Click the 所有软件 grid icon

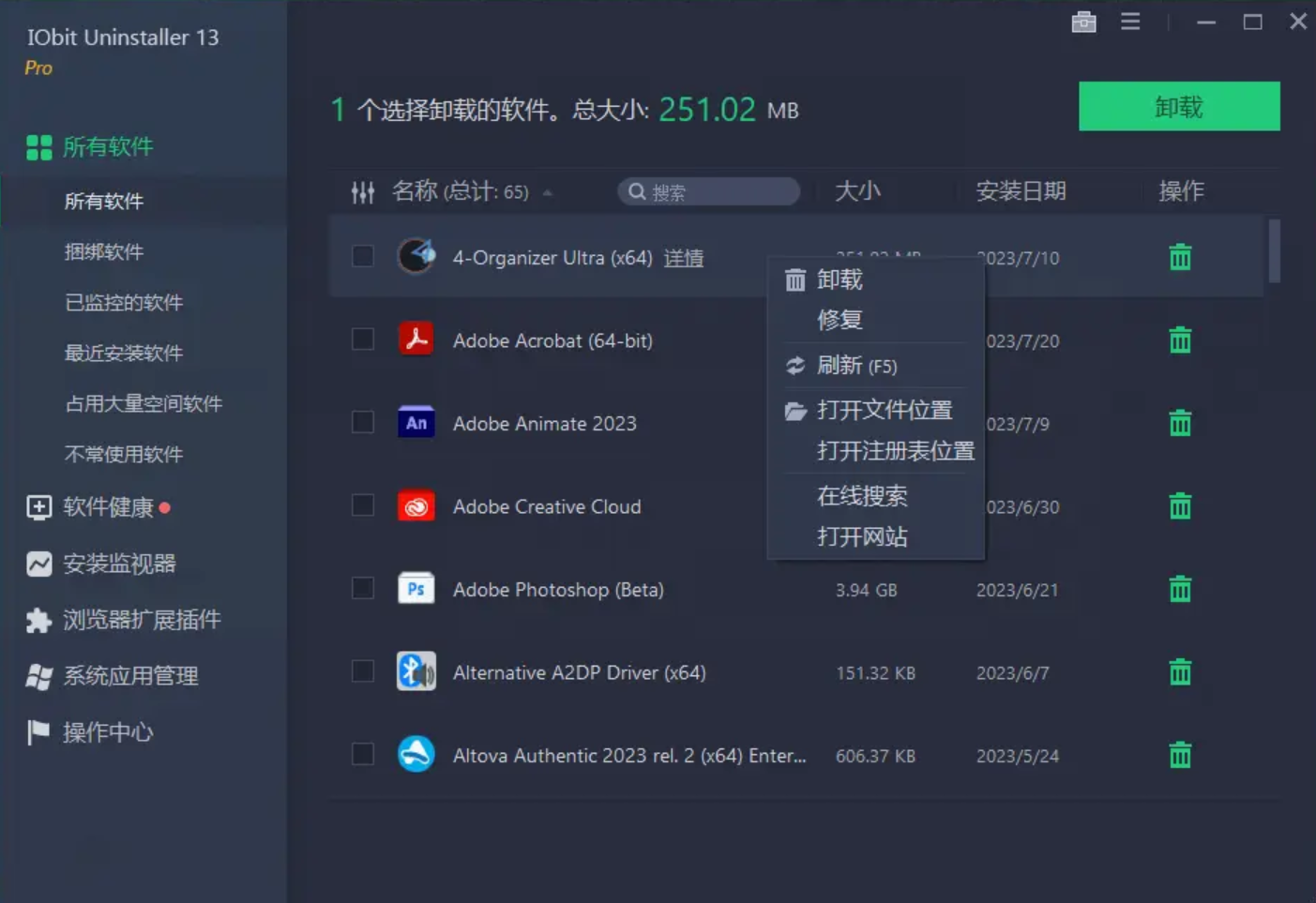point(38,147)
